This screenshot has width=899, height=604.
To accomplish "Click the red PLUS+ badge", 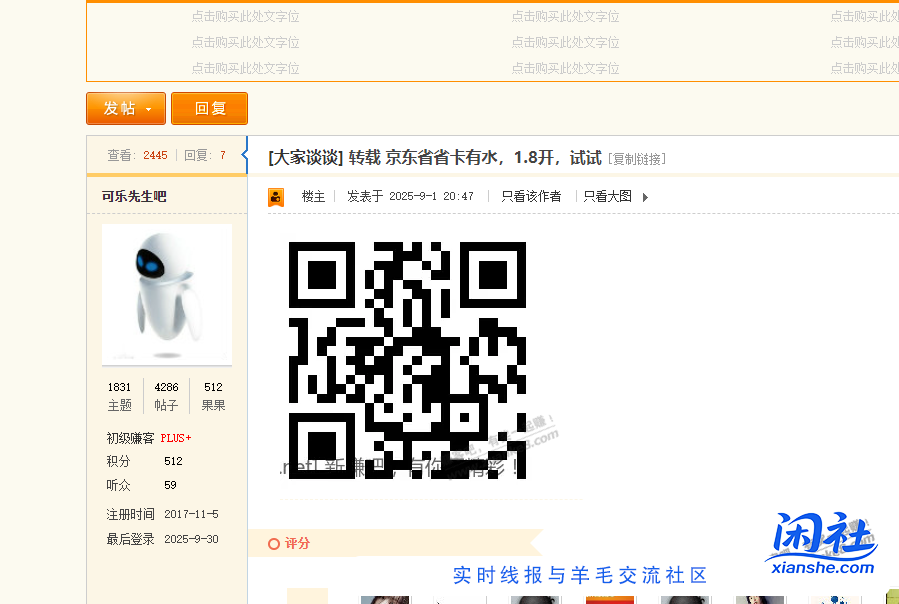I will [174, 437].
